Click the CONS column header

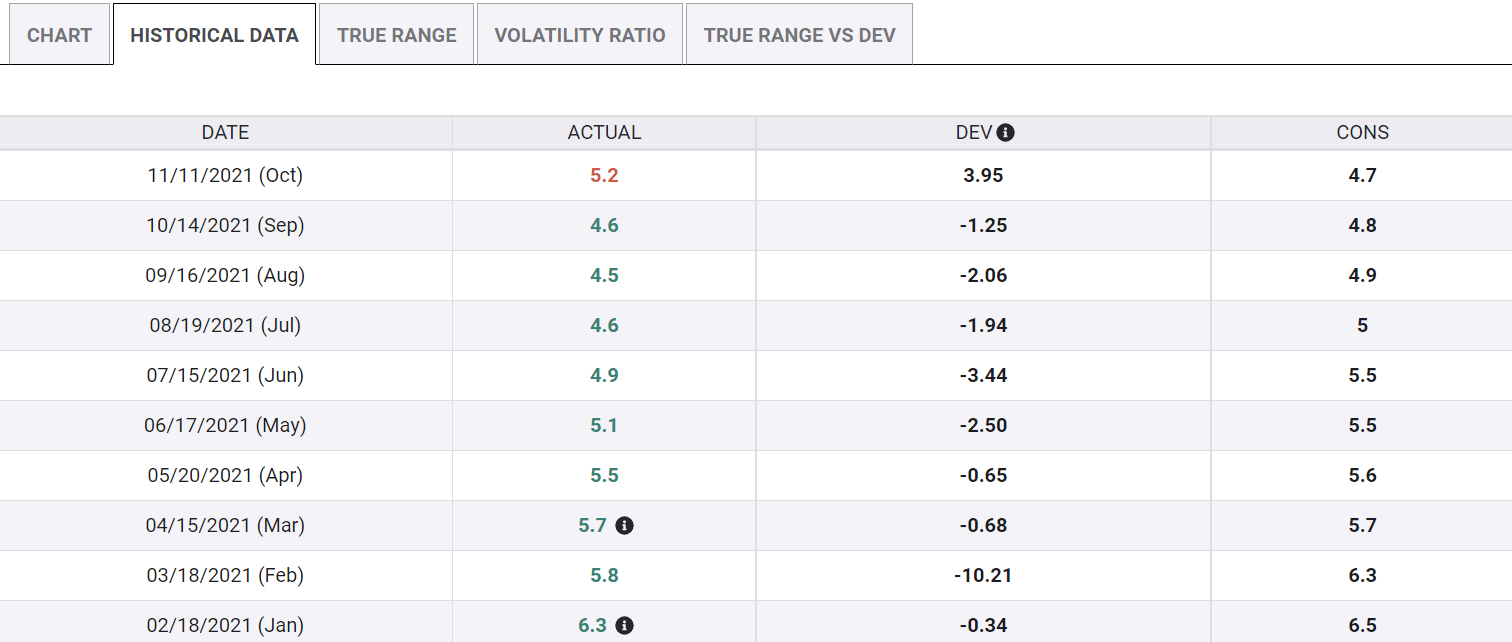1362,133
